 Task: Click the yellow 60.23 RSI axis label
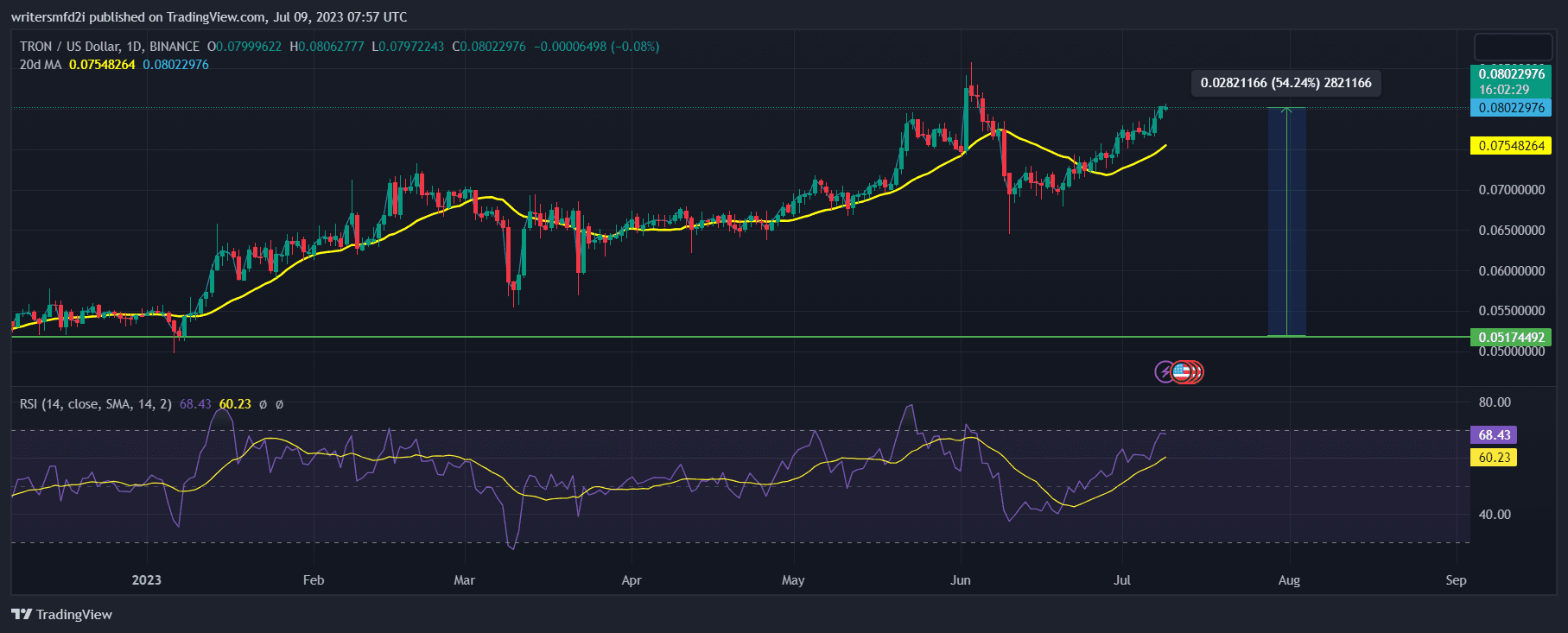click(x=1494, y=458)
